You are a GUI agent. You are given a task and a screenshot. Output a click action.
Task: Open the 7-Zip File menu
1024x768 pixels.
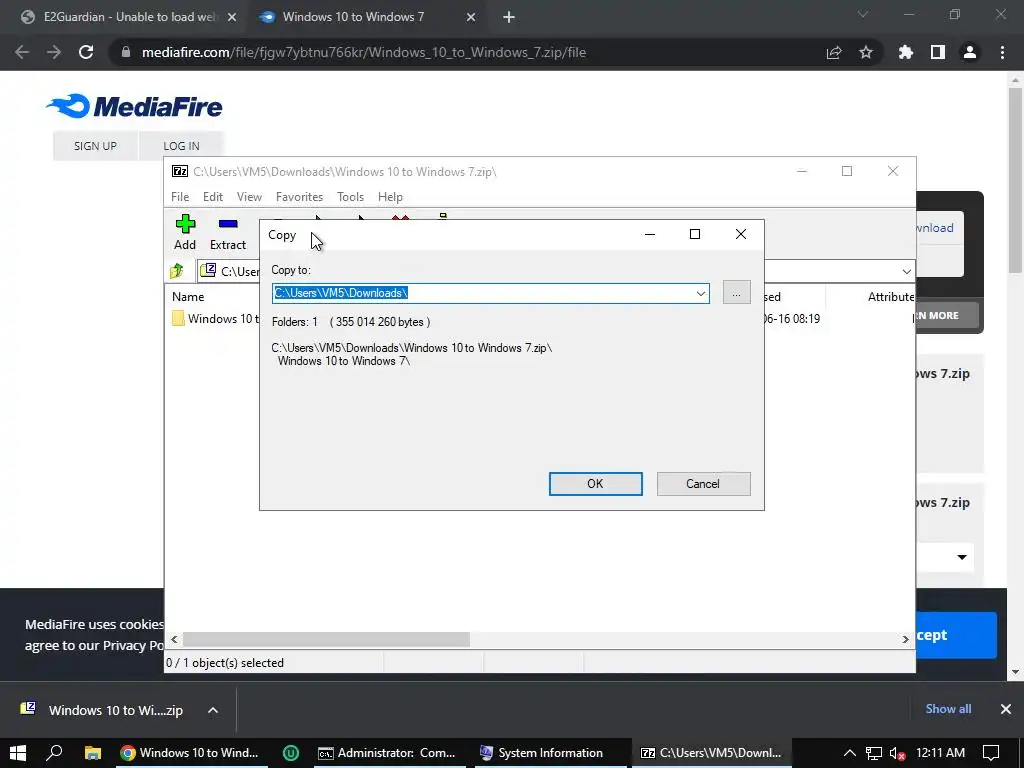point(180,197)
